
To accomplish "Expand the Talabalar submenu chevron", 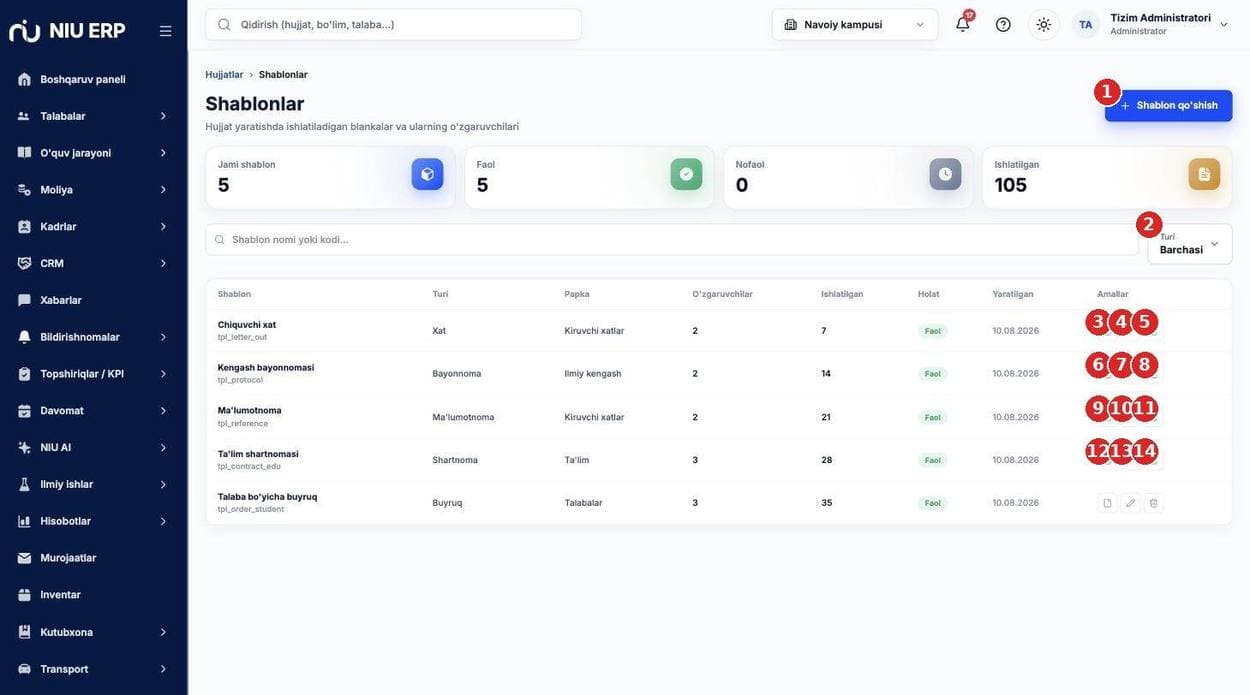I will (x=163, y=116).
